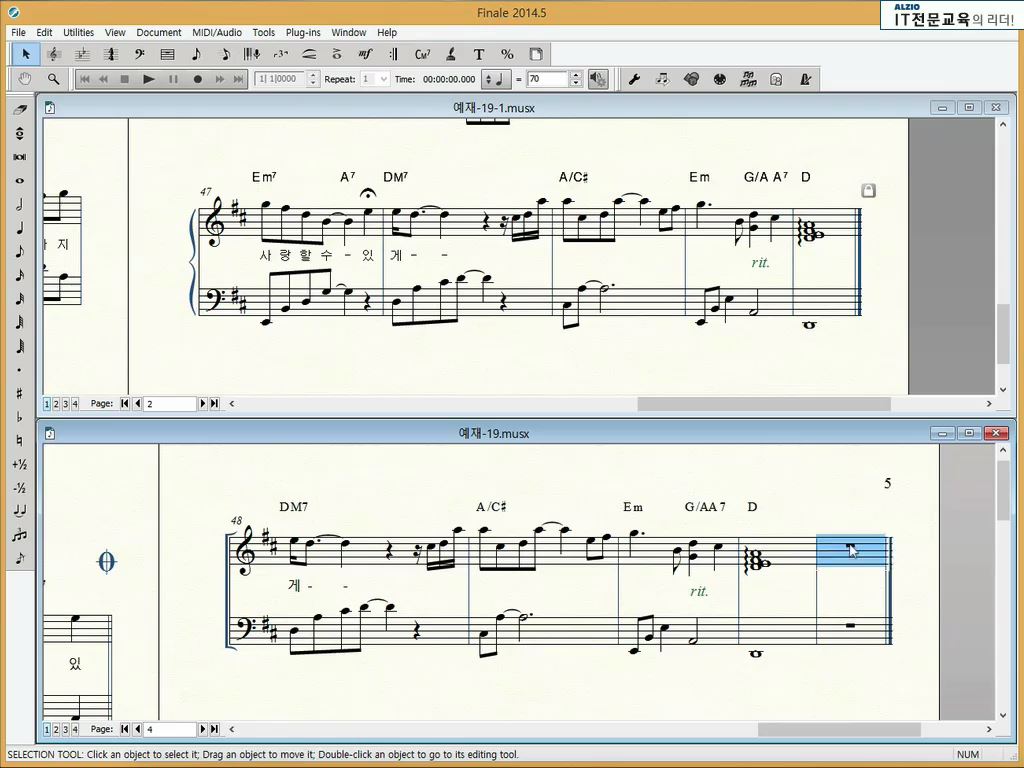Screen dimensions: 1024x768
Task: Rewind to beginning with playback control
Action: click(x=84, y=79)
